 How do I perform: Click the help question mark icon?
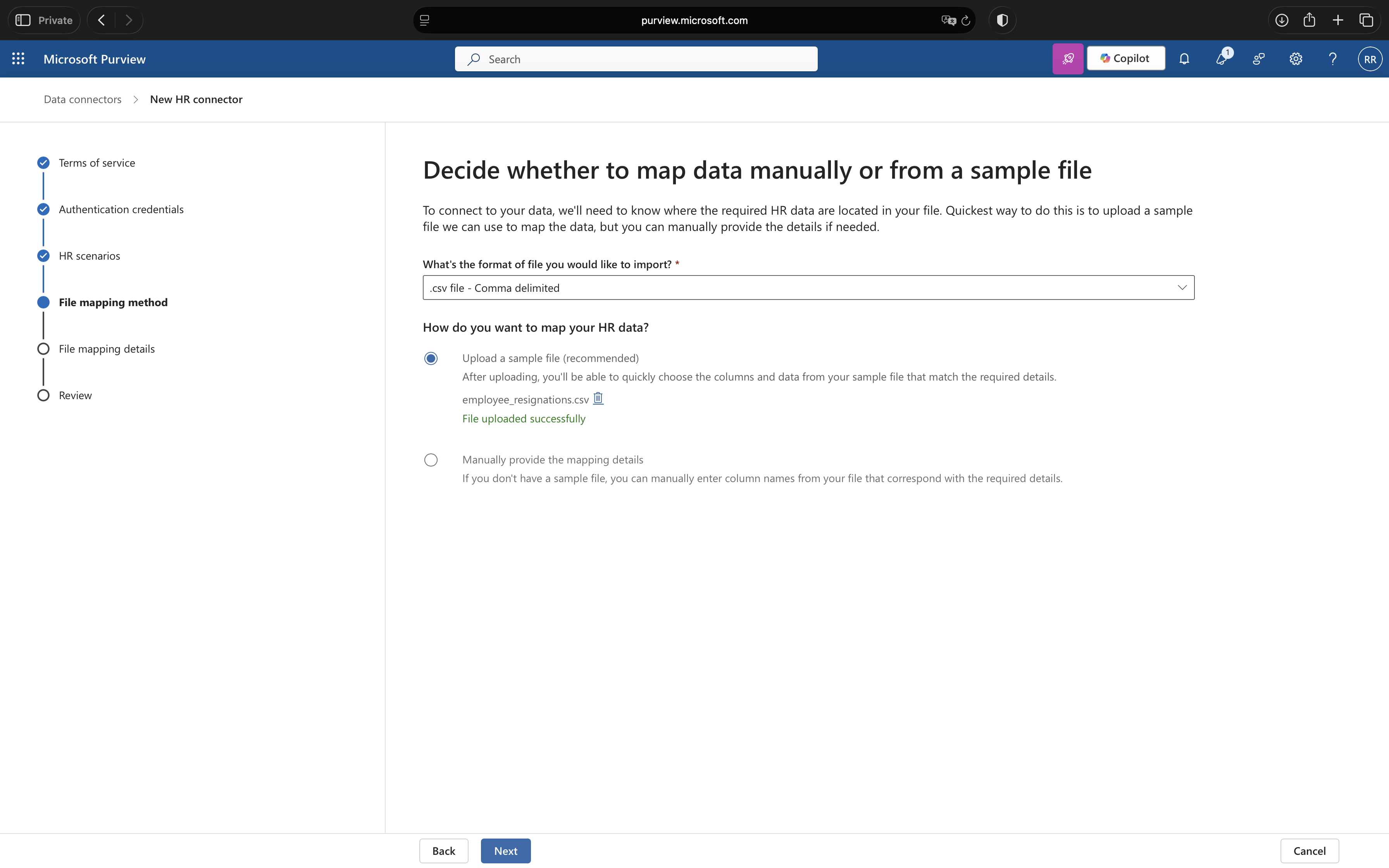pos(1333,59)
